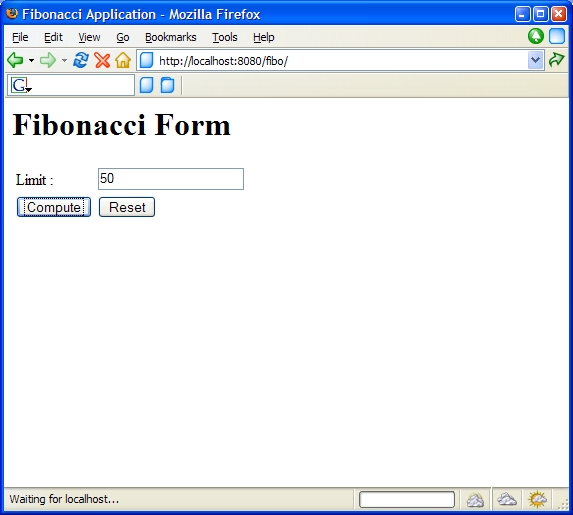
Task: Click the first cloud weather icon in status bar
Action: click(x=475, y=500)
